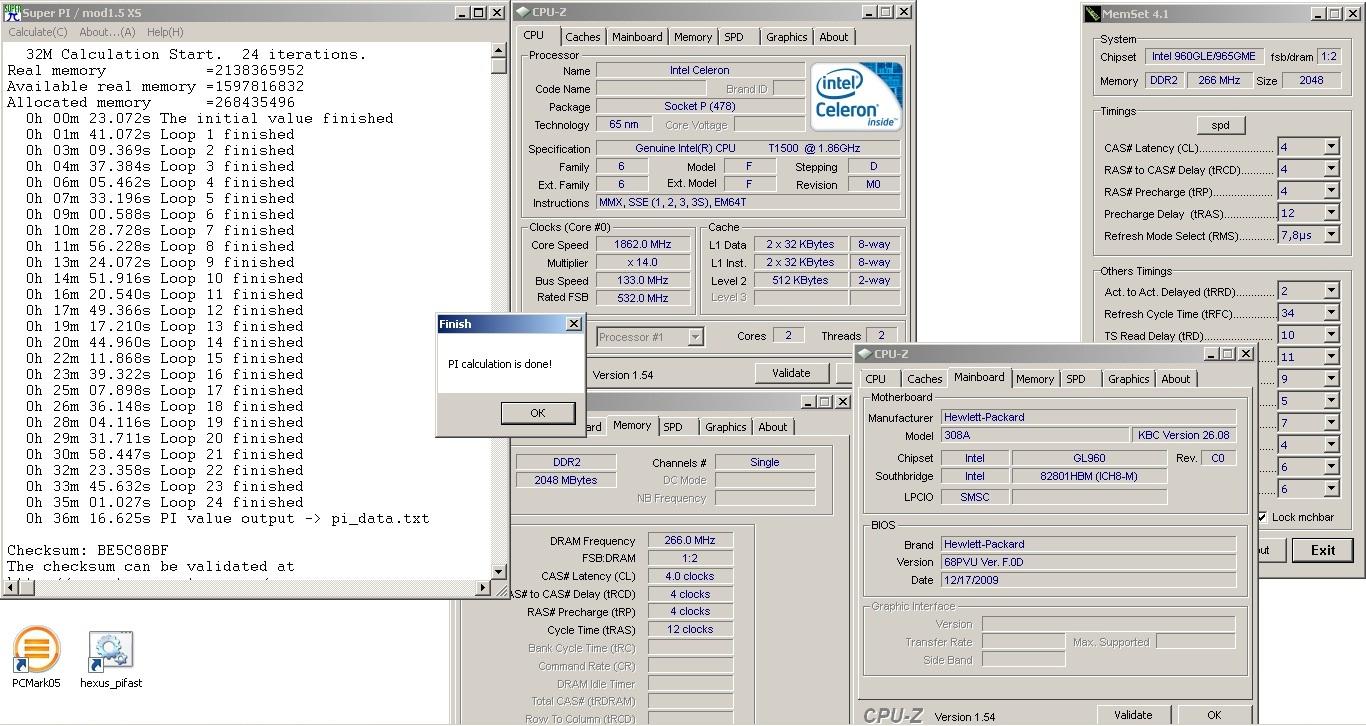This screenshot has width=1366, height=726.
Task: Click the Core Speed value 1862.0 MHz
Action: (642, 244)
